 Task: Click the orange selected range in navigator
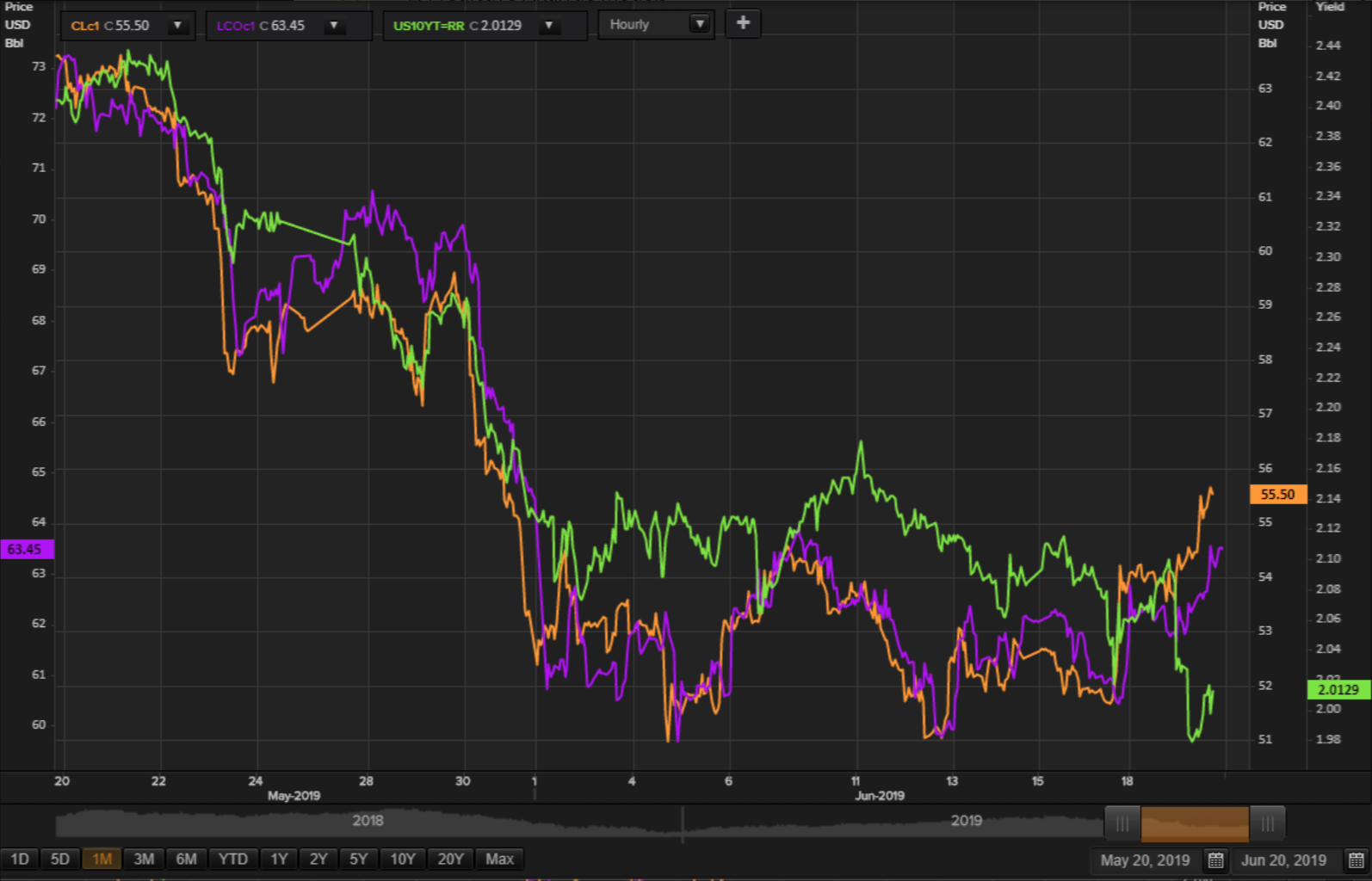[x=1195, y=824]
